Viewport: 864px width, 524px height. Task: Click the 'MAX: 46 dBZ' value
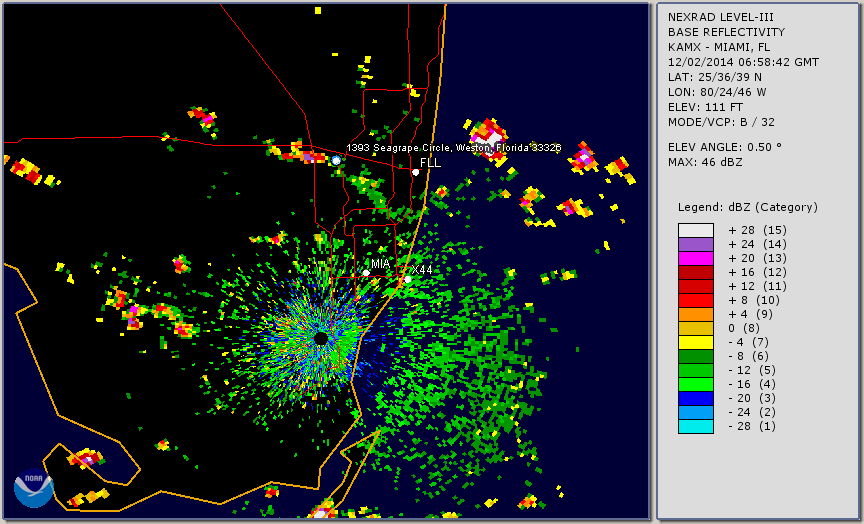[705, 162]
